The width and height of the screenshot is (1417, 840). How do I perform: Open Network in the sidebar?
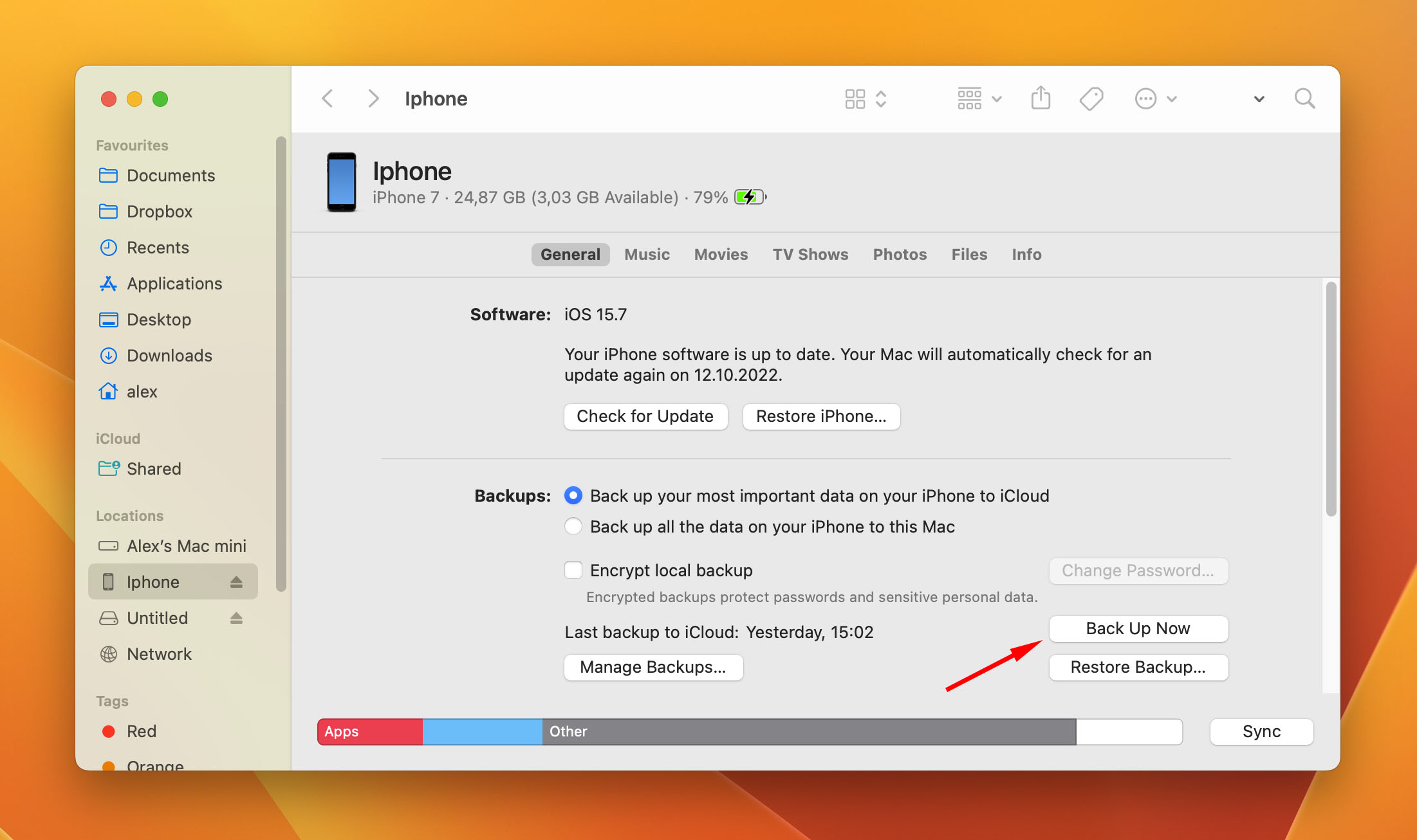coord(173,654)
